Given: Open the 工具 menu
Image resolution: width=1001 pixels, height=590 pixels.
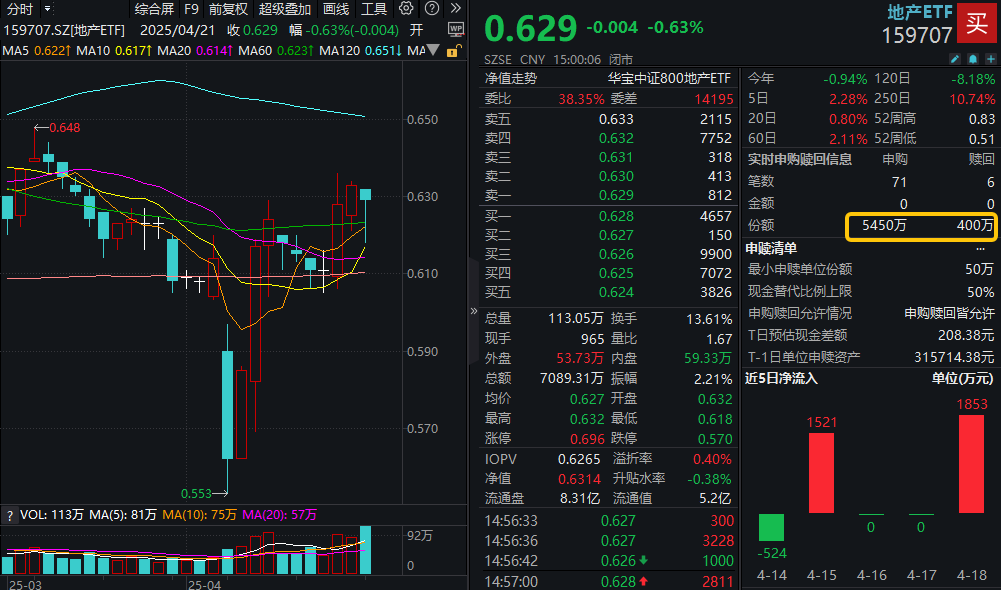Looking at the screenshot, I should [x=374, y=9].
